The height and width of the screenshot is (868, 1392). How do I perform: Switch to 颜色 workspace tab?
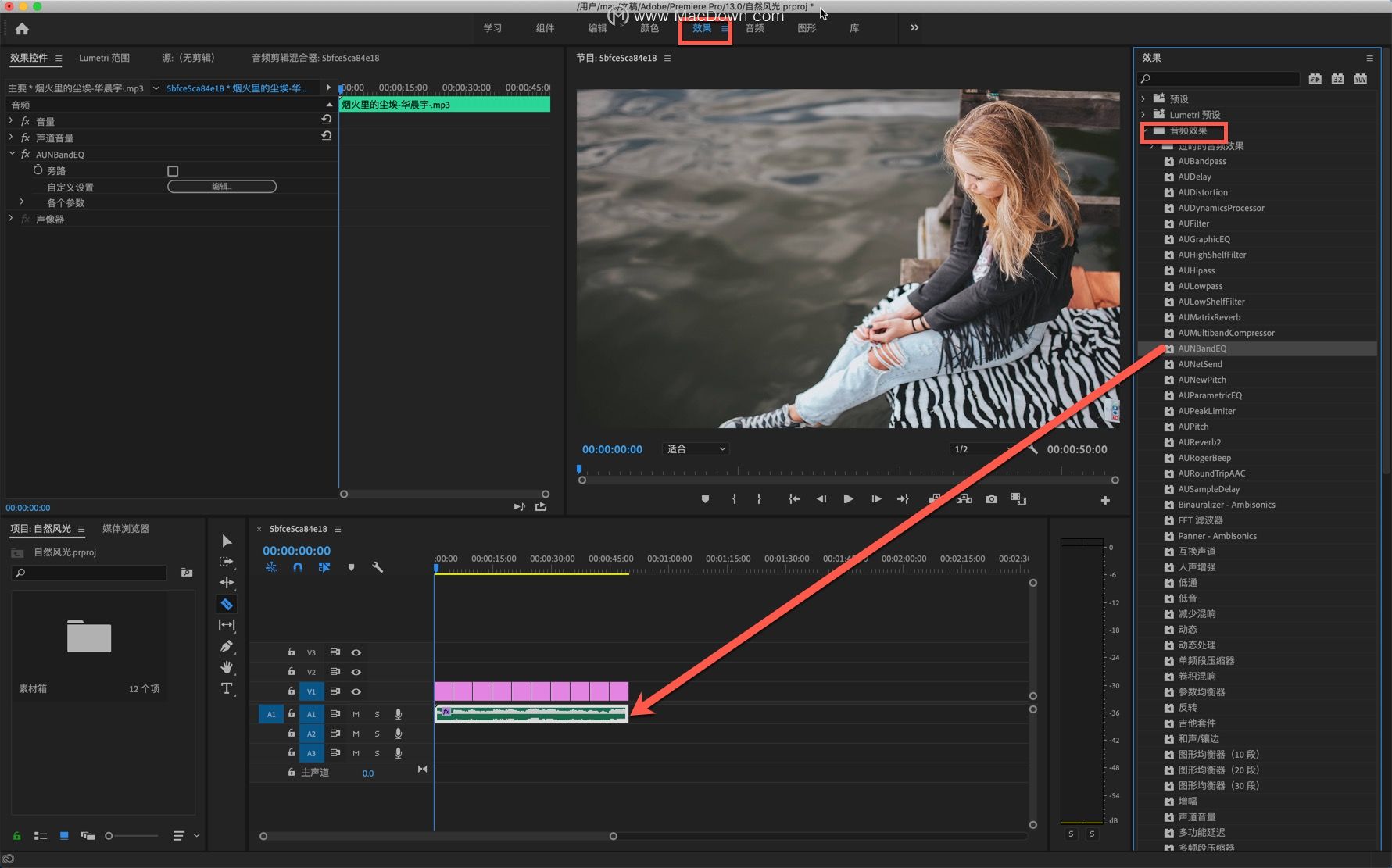coord(649,28)
